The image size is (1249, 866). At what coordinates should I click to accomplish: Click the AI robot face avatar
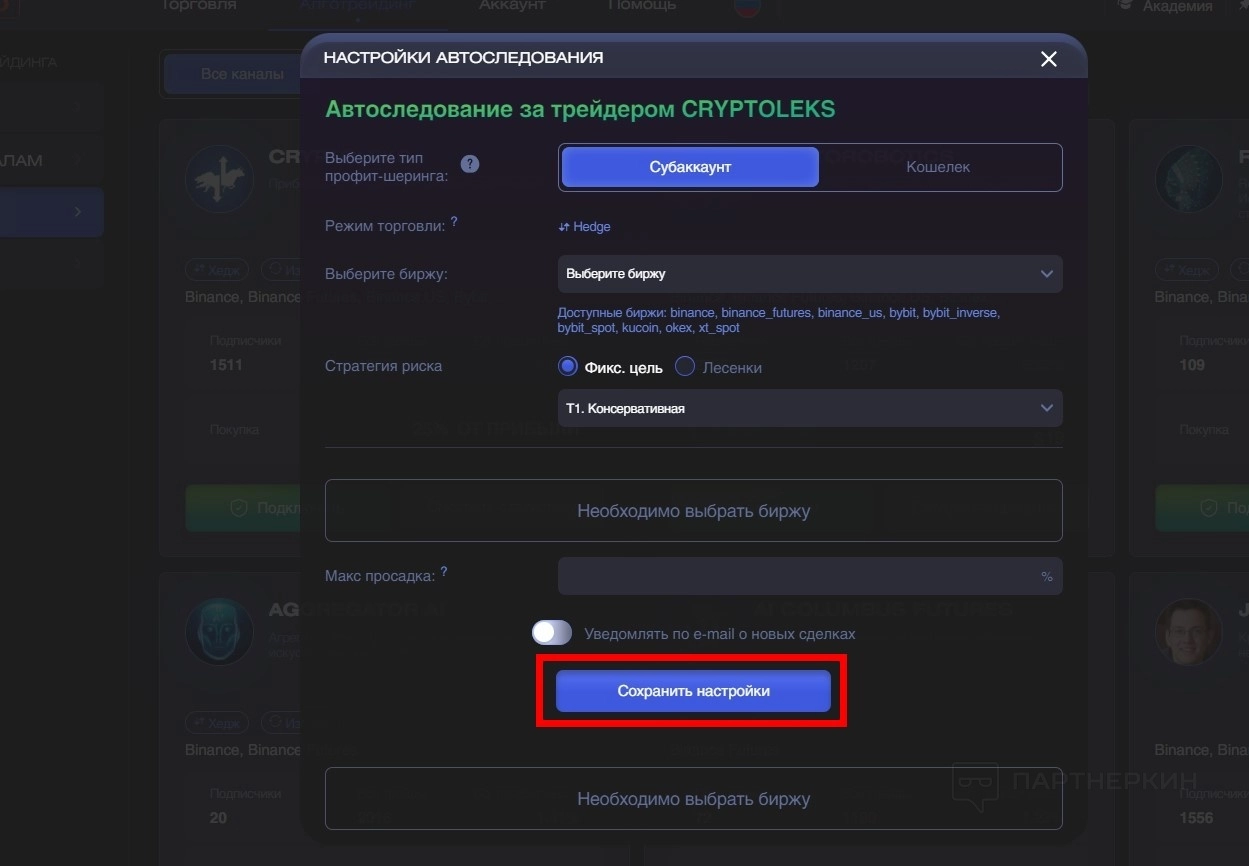click(x=219, y=632)
